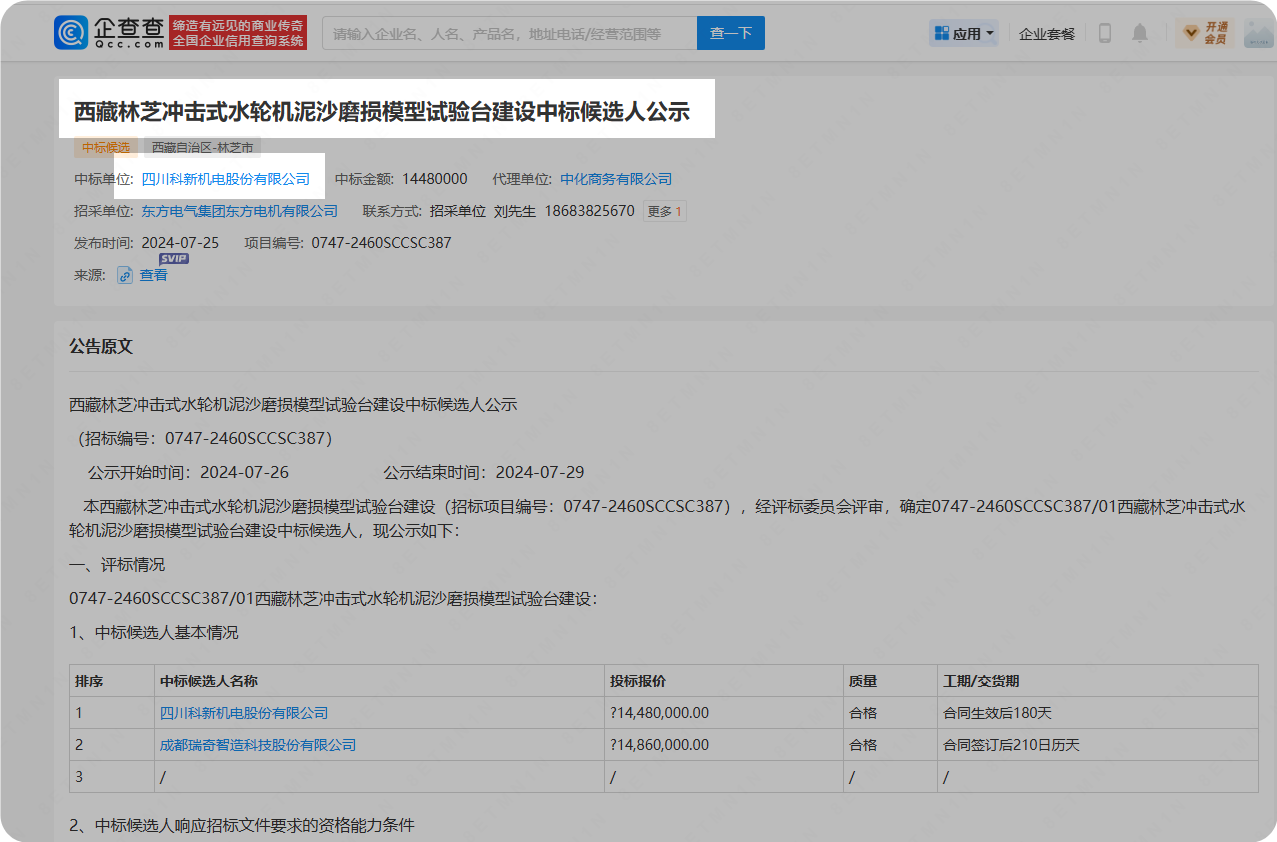Open 四川科新机电股份有限公司 next to 中标单位
The width and height of the screenshot is (1277, 842).
[x=226, y=180]
